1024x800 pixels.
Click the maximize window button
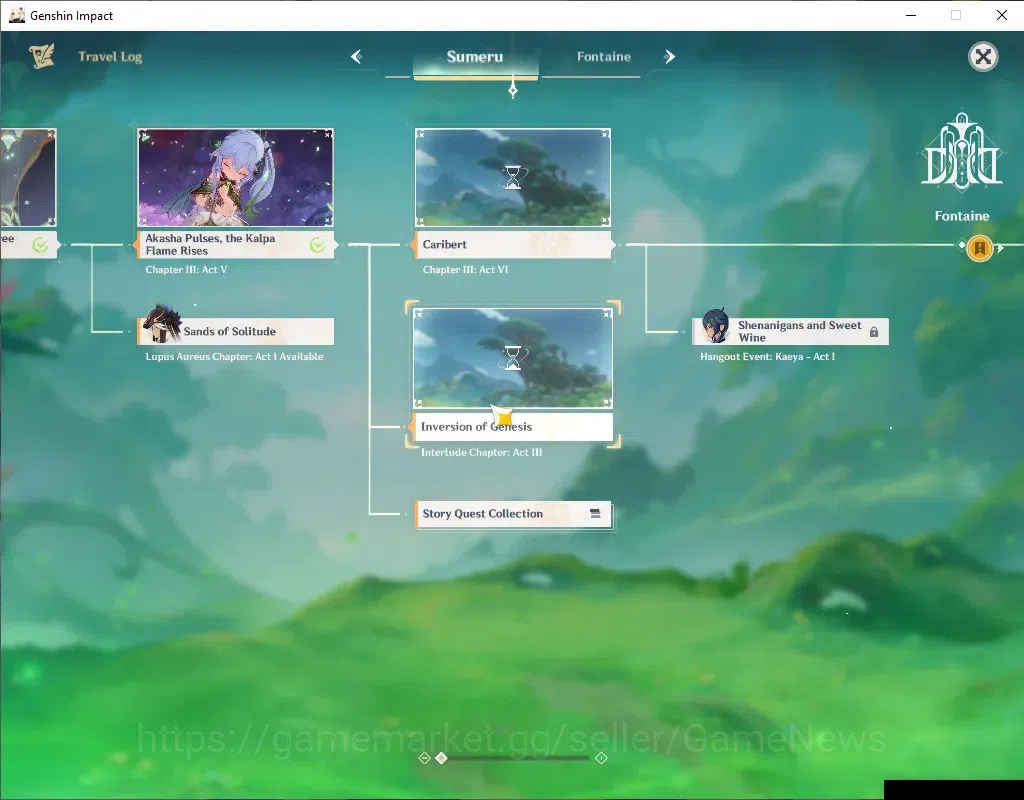pyautogui.click(x=956, y=15)
